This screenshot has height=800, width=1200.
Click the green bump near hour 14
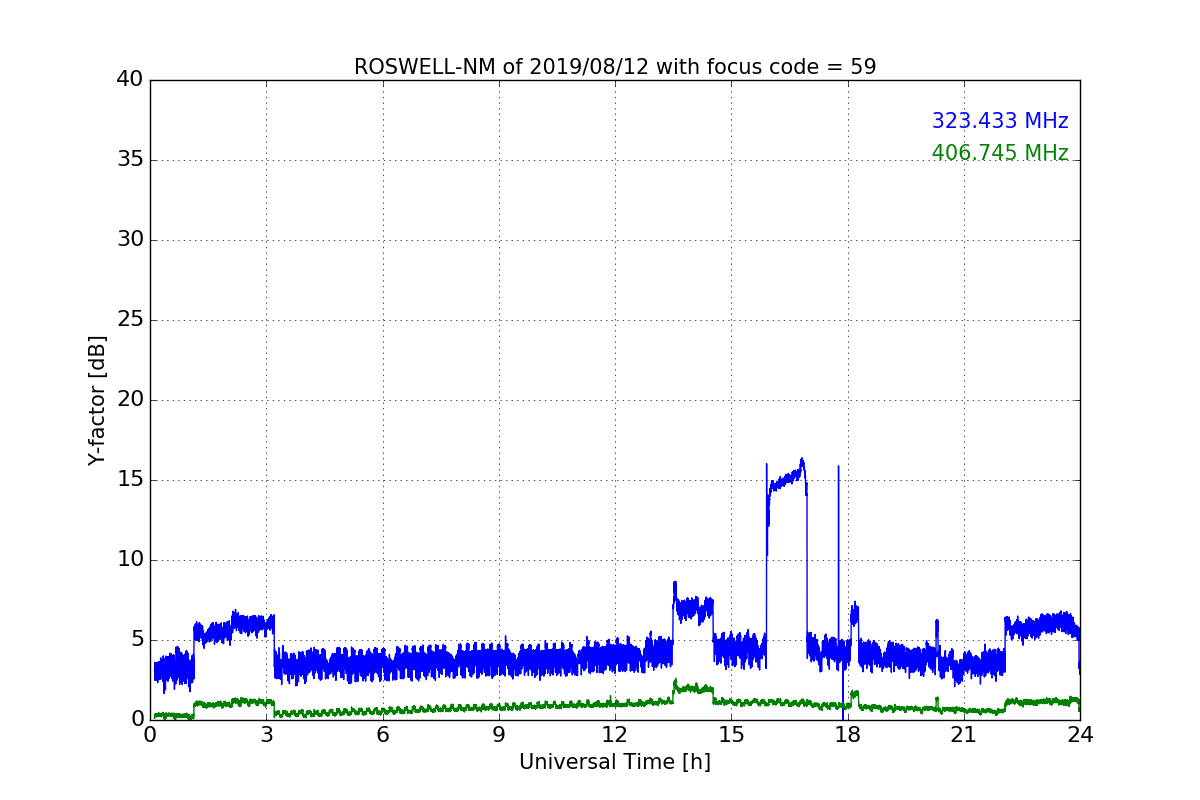pyautogui.click(x=693, y=688)
